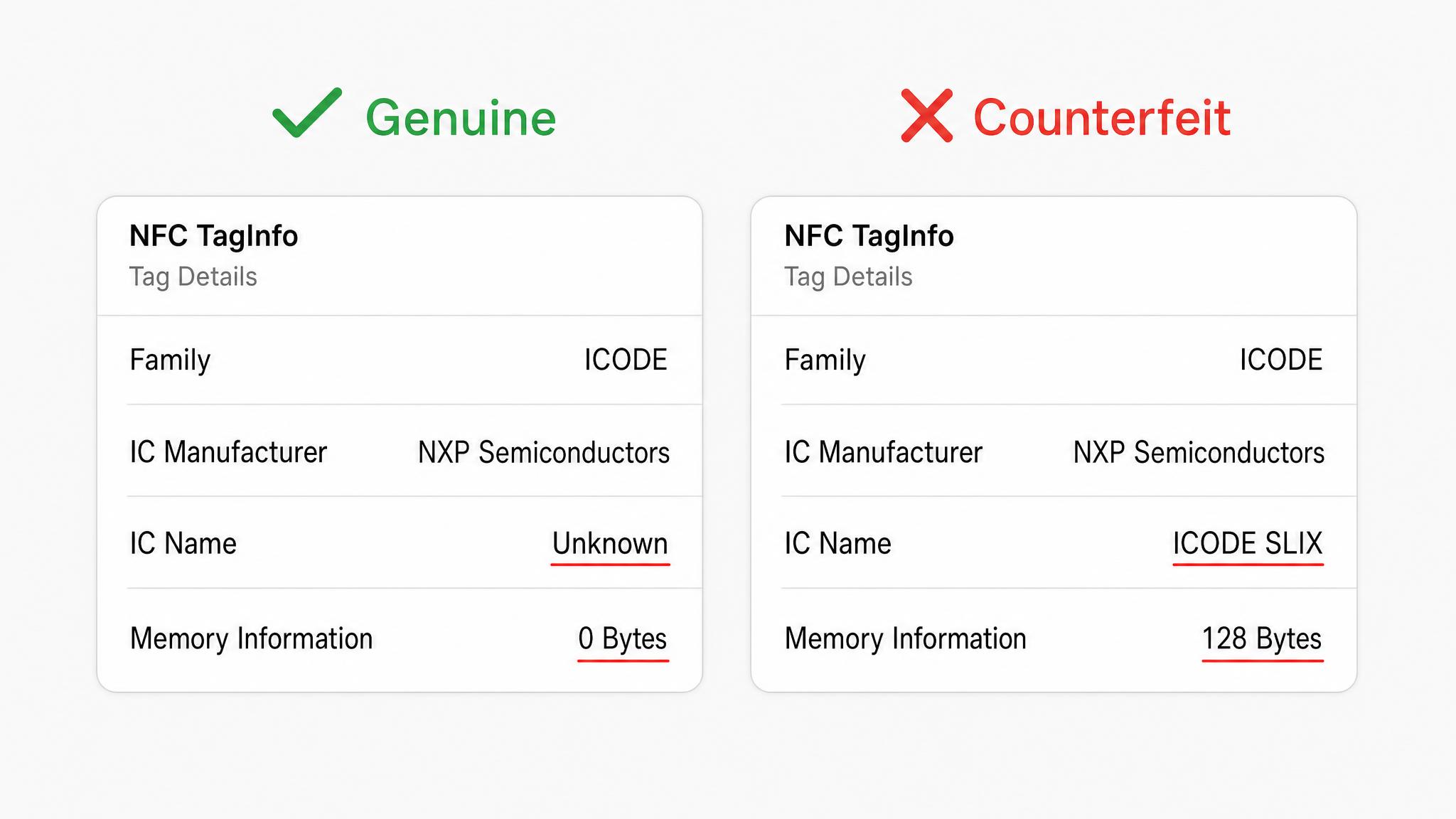Click the underlined Unknown IC Name value
The image size is (1456, 819).
pyautogui.click(x=610, y=544)
